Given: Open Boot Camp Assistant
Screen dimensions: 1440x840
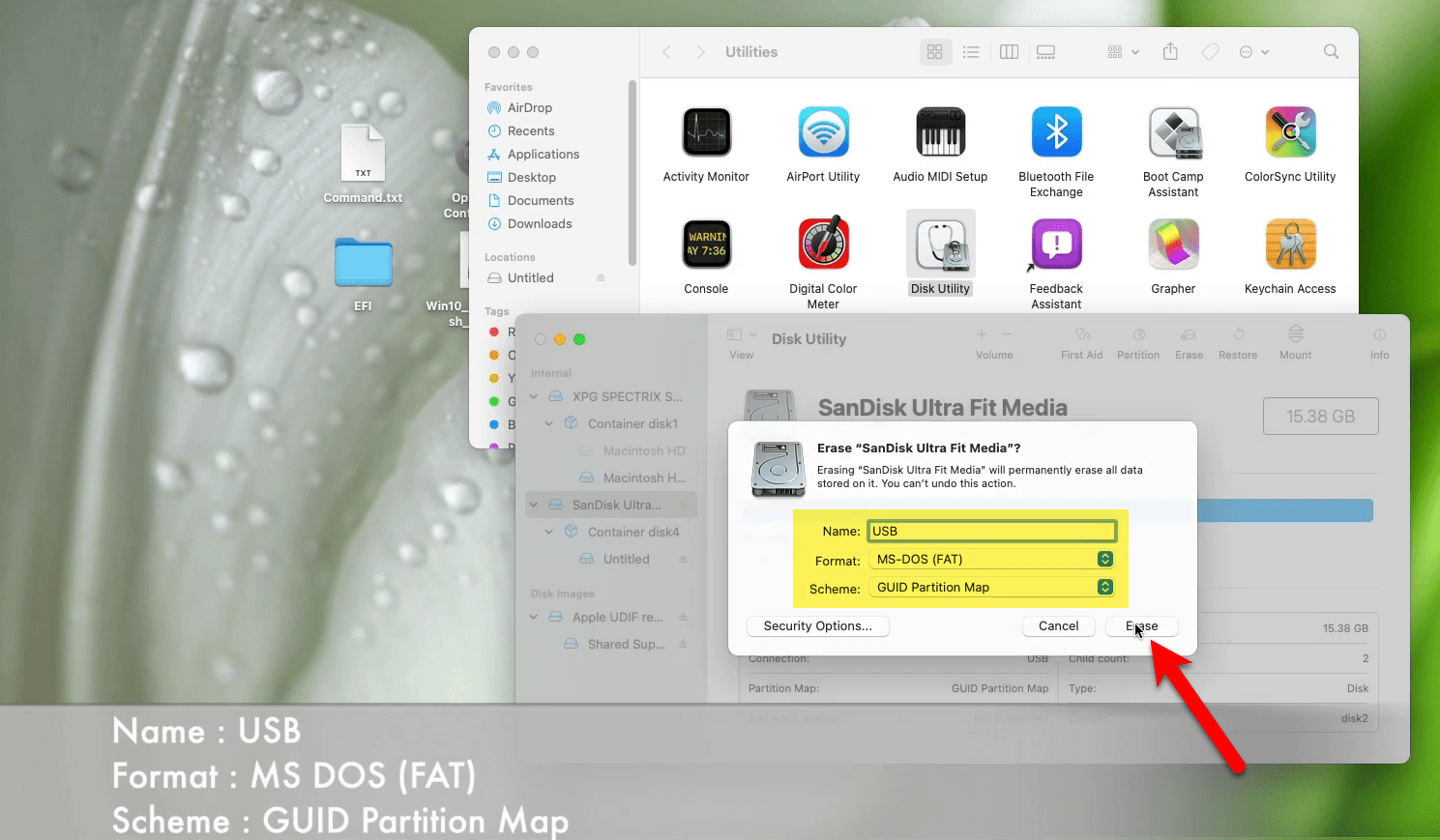Looking at the screenshot, I should (x=1173, y=132).
